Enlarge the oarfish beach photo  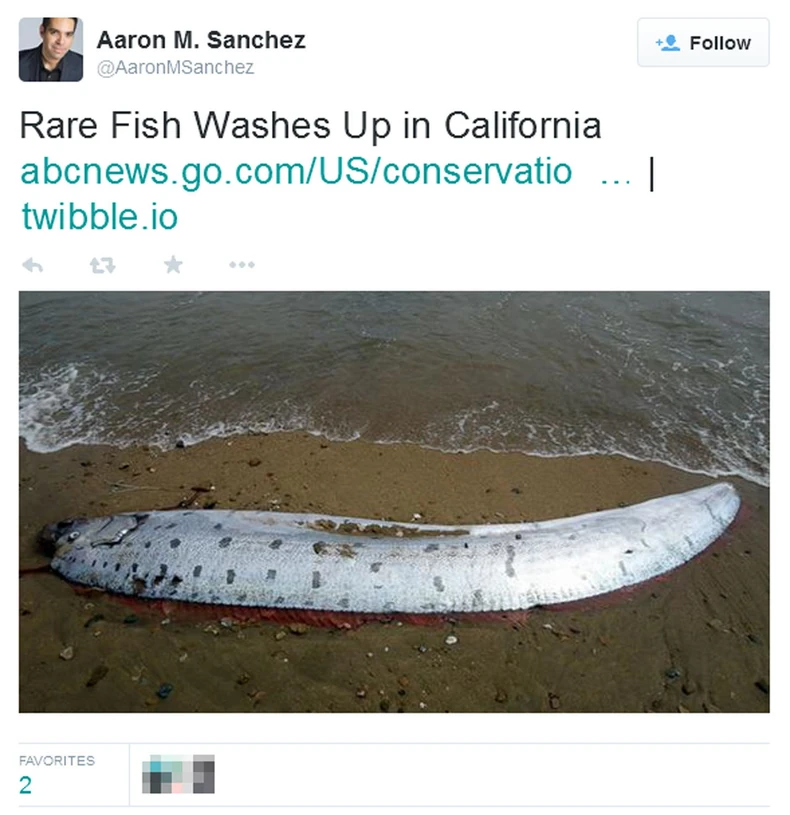394,502
